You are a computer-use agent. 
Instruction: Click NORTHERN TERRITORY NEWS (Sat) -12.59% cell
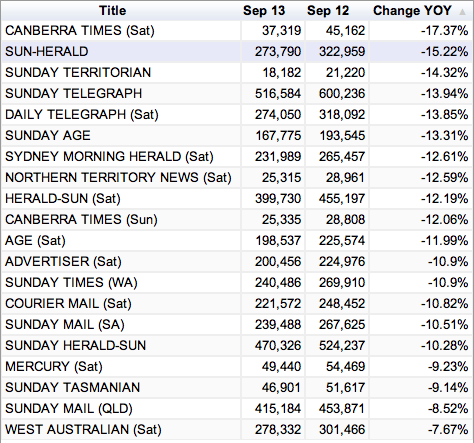[x=421, y=178]
